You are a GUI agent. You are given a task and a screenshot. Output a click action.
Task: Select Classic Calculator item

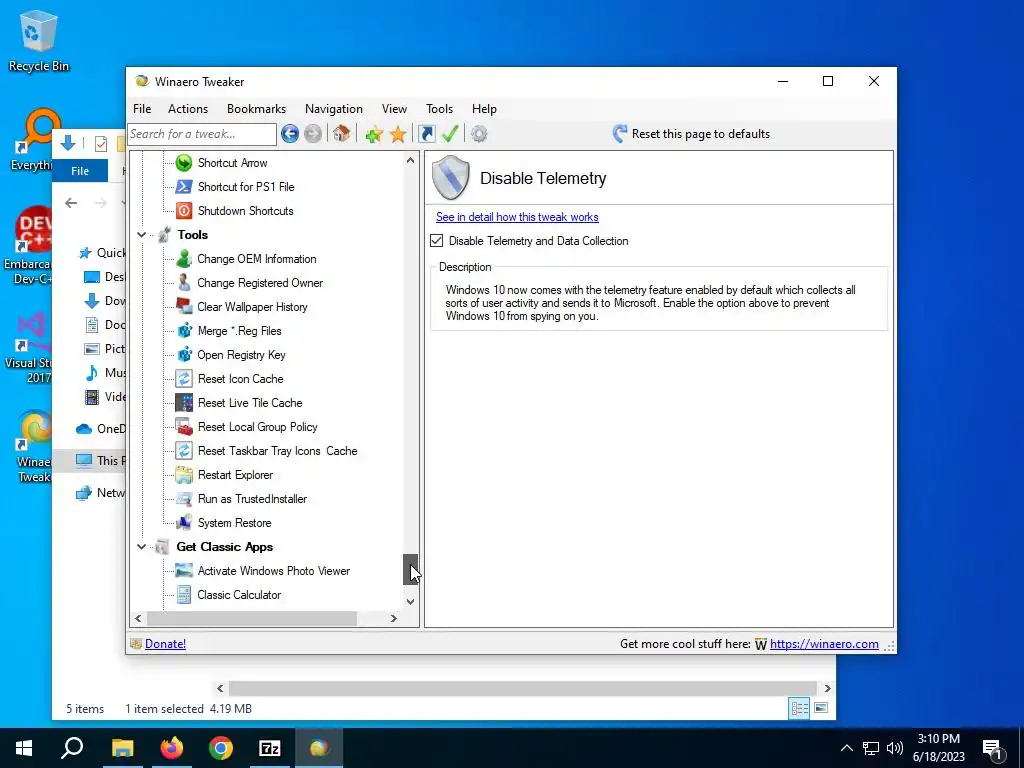(x=239, y=595)
